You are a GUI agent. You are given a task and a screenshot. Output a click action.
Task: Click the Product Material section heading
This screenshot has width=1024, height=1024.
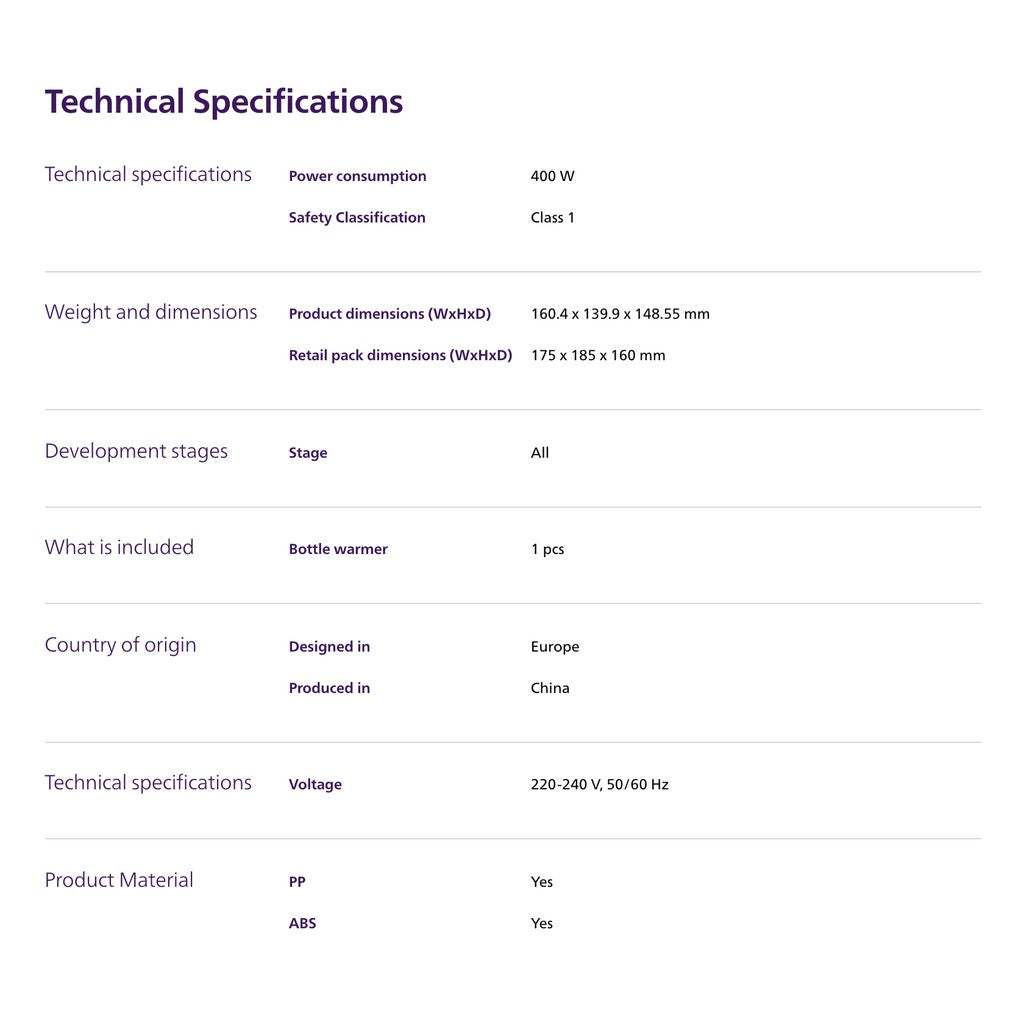click(119, 880)
